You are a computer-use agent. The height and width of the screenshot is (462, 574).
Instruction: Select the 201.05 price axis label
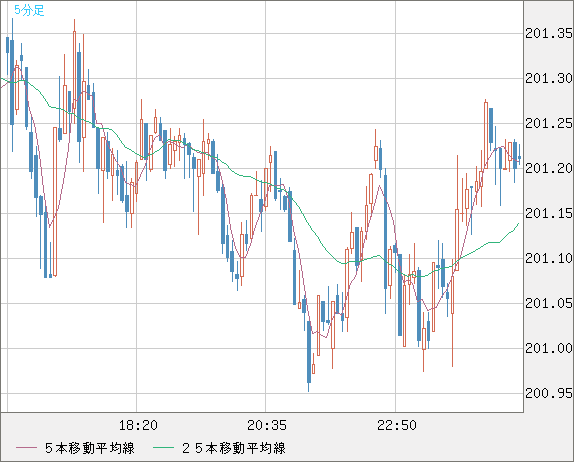(x=549, y=303)
